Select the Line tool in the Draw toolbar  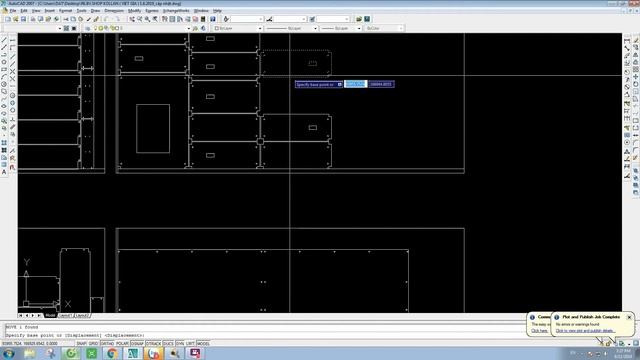tap(4, 40)
